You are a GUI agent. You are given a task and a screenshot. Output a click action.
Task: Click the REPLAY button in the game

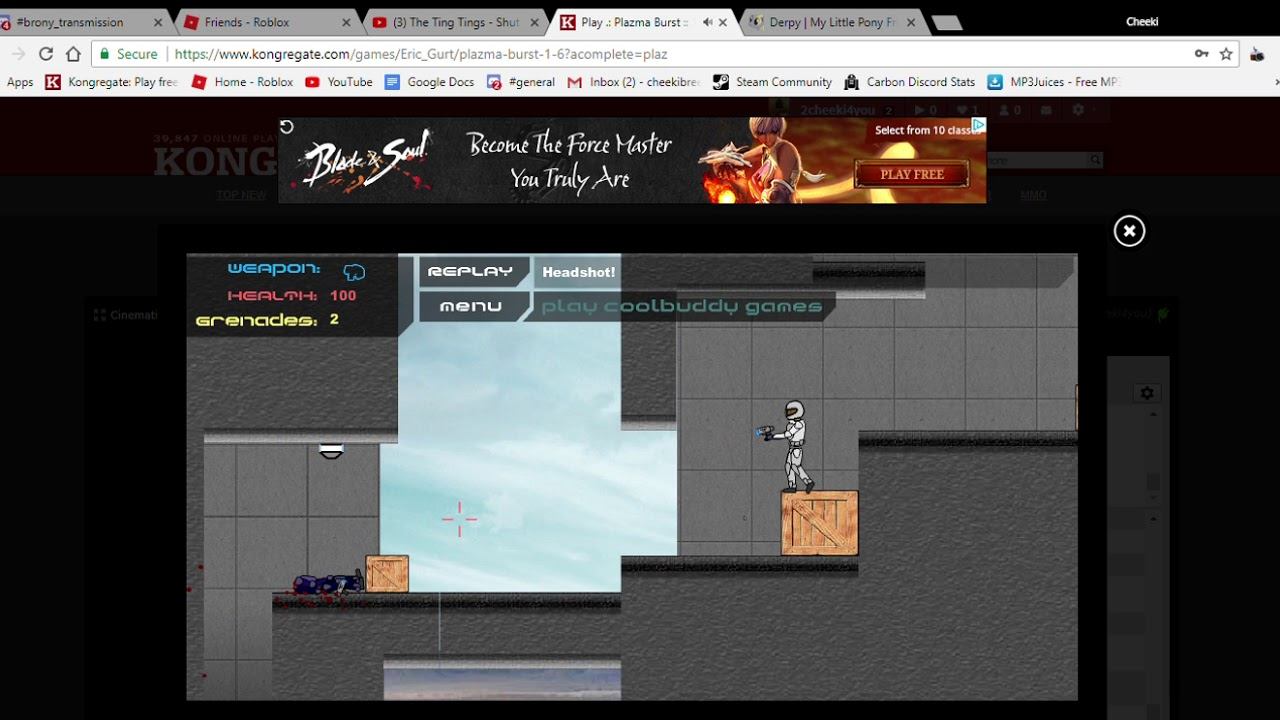[x=471, y=272]
